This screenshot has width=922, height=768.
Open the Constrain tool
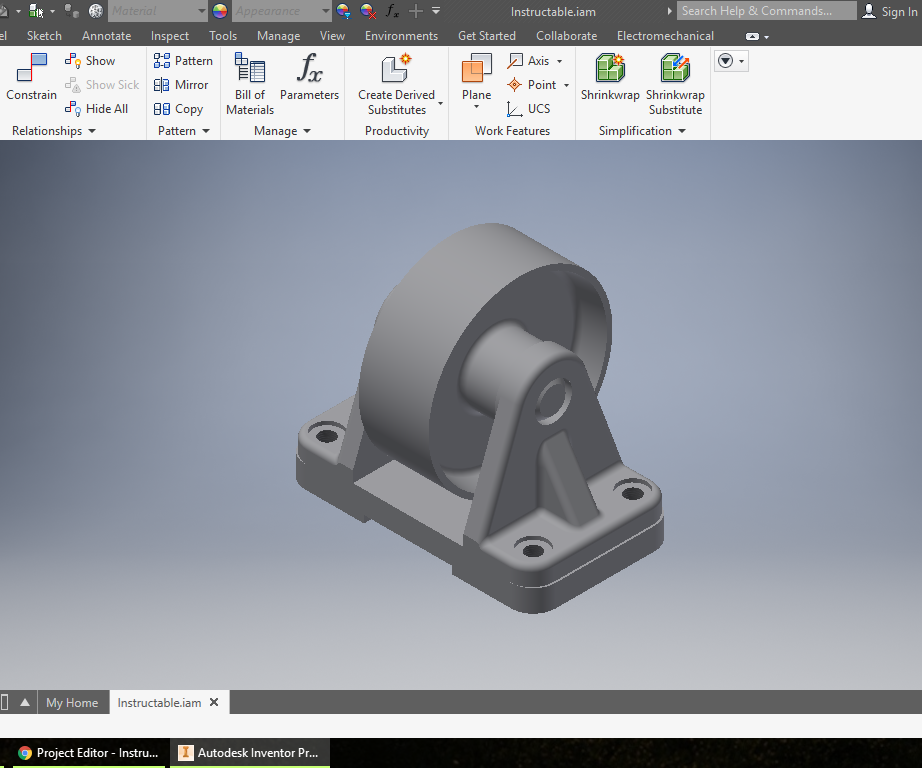click(30, 82)
